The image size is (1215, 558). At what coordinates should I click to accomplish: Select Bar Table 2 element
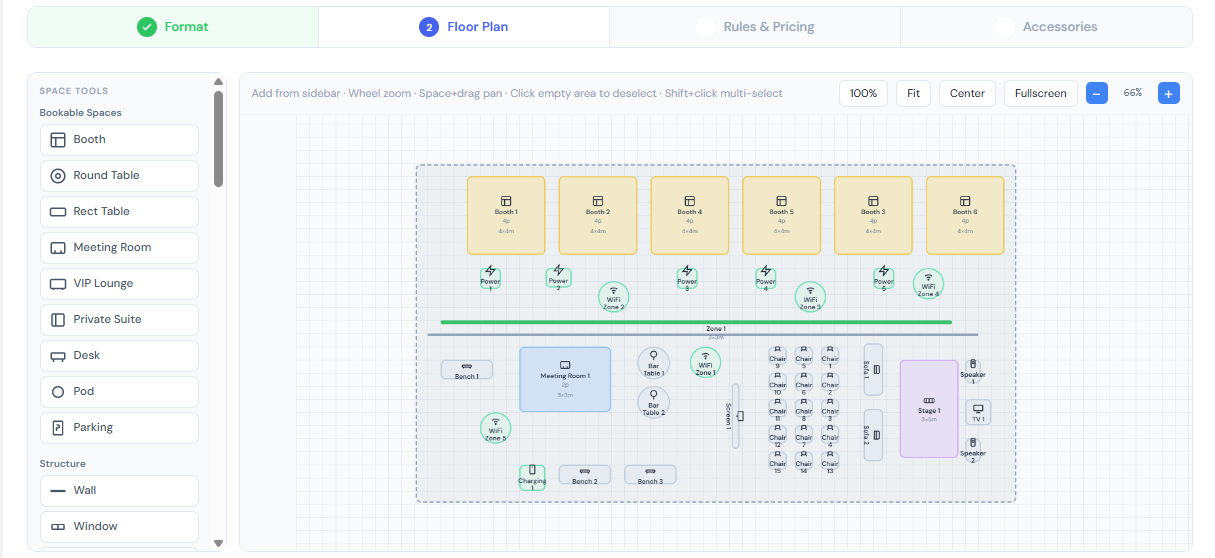pos(653,402)
